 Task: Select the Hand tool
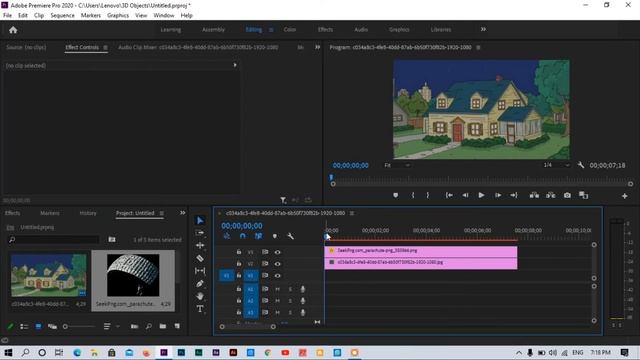(200, 296)
